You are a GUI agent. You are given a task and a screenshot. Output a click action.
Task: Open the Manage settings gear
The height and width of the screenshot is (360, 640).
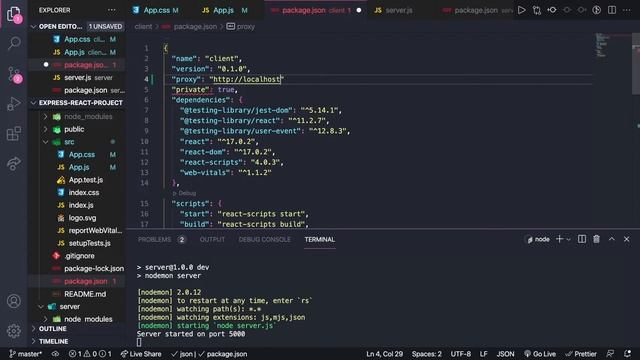(x=14, y=331)
